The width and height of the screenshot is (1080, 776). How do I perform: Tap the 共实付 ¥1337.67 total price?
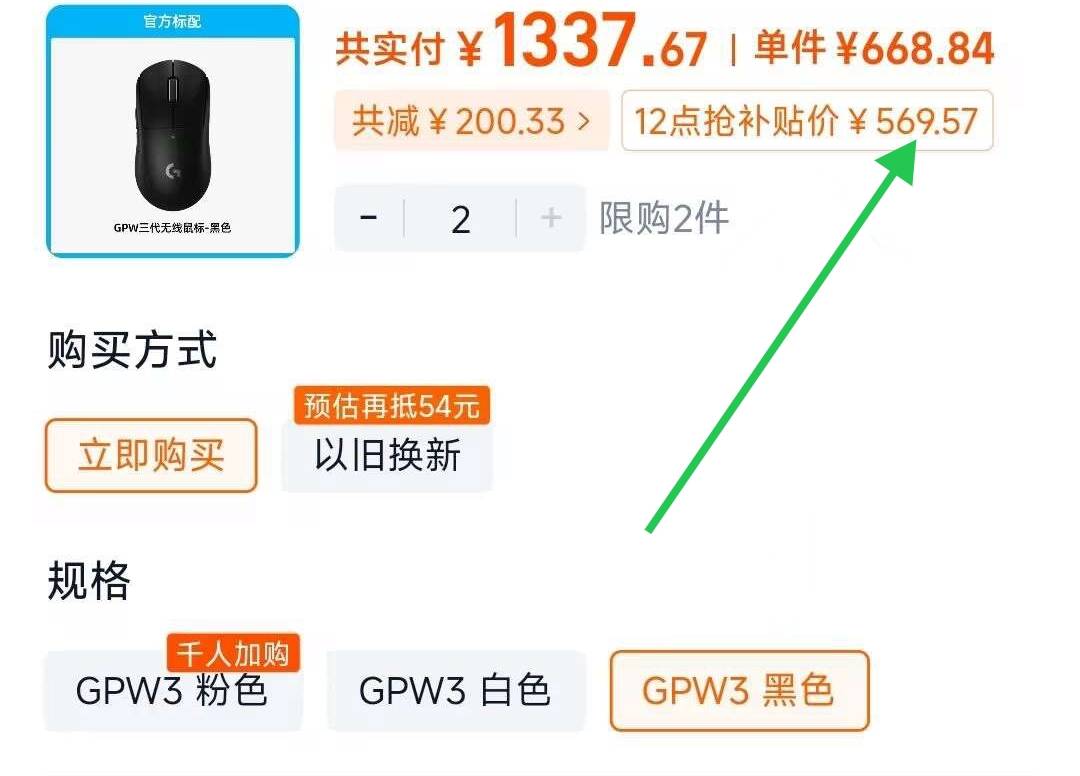tap(521, 43)
